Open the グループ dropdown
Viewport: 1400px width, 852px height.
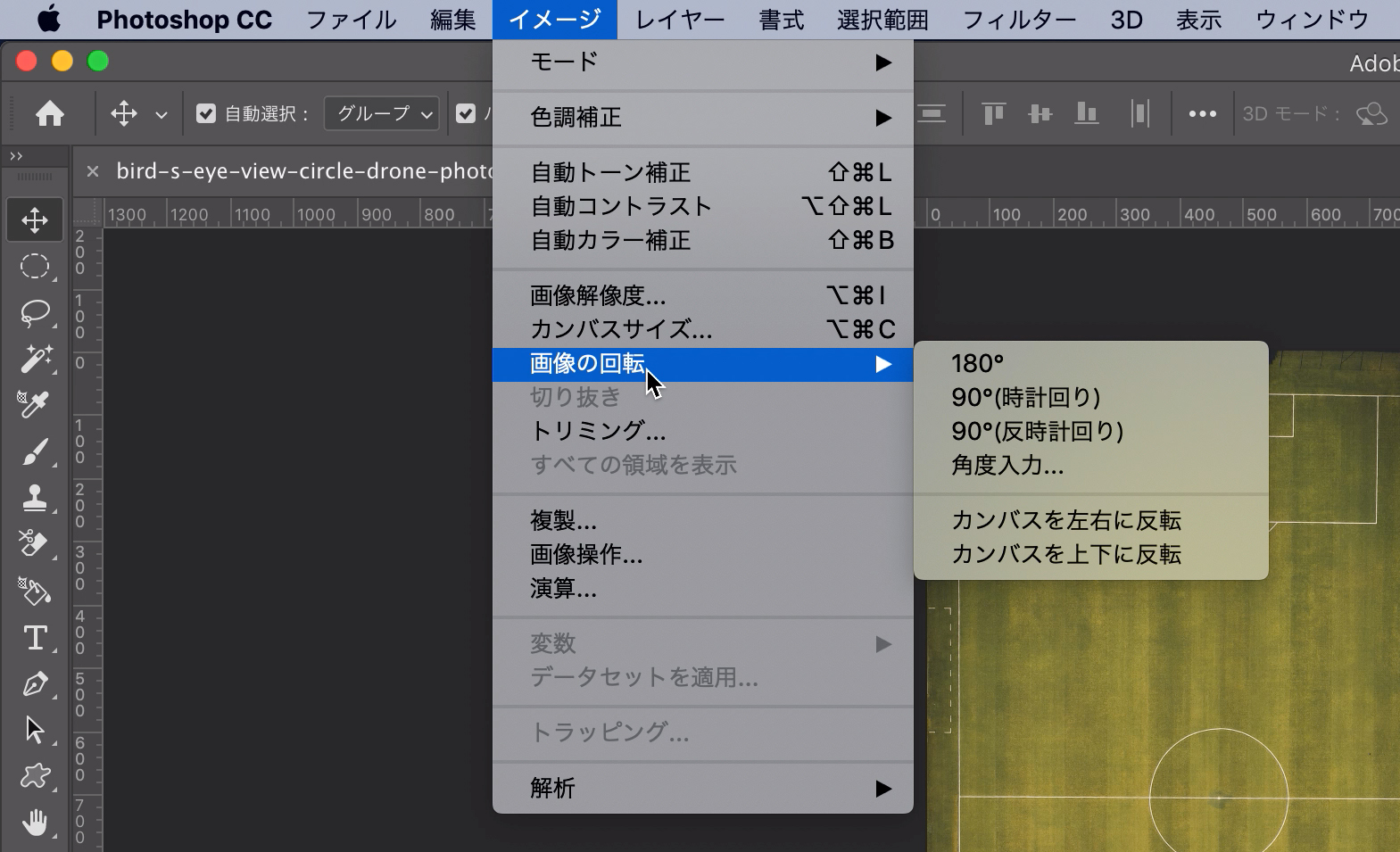point(382,113)
